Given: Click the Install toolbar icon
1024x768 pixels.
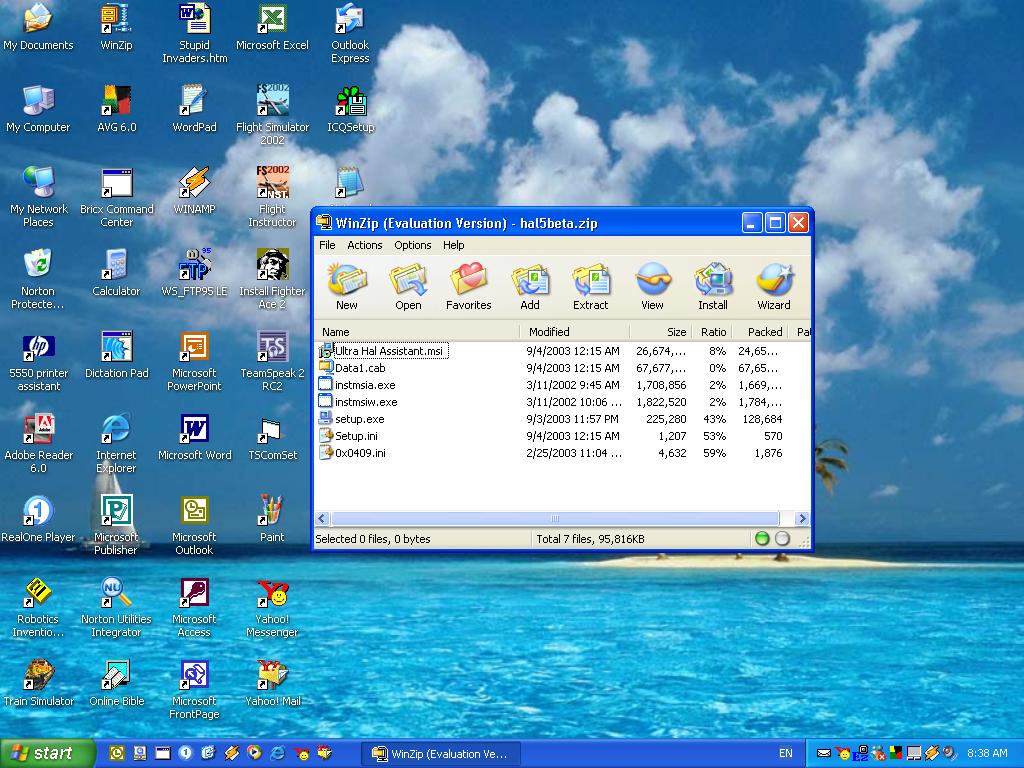Looking at the screenshot, I should tap(713, 286).
